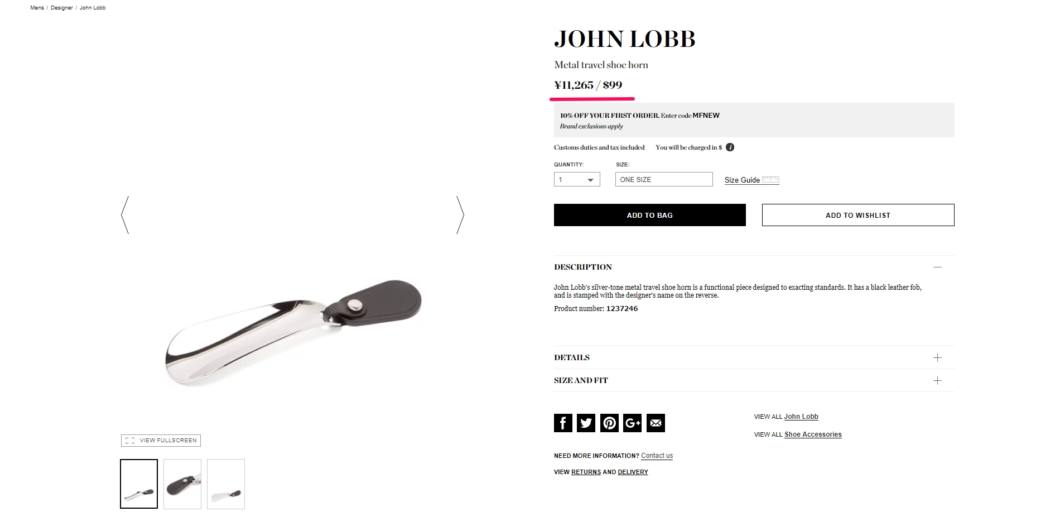Screen dimensions: 1060x521
Task: Open the Size Guide link
Action: coord(742,180)
